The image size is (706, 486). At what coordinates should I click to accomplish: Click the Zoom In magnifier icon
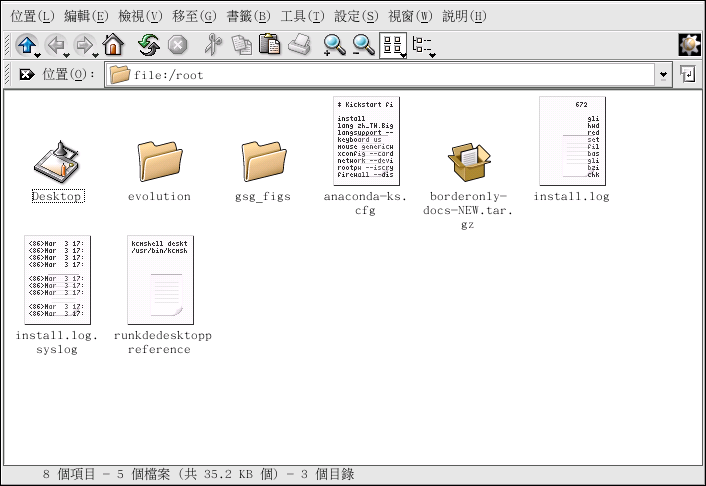click(x=334, y=45)
